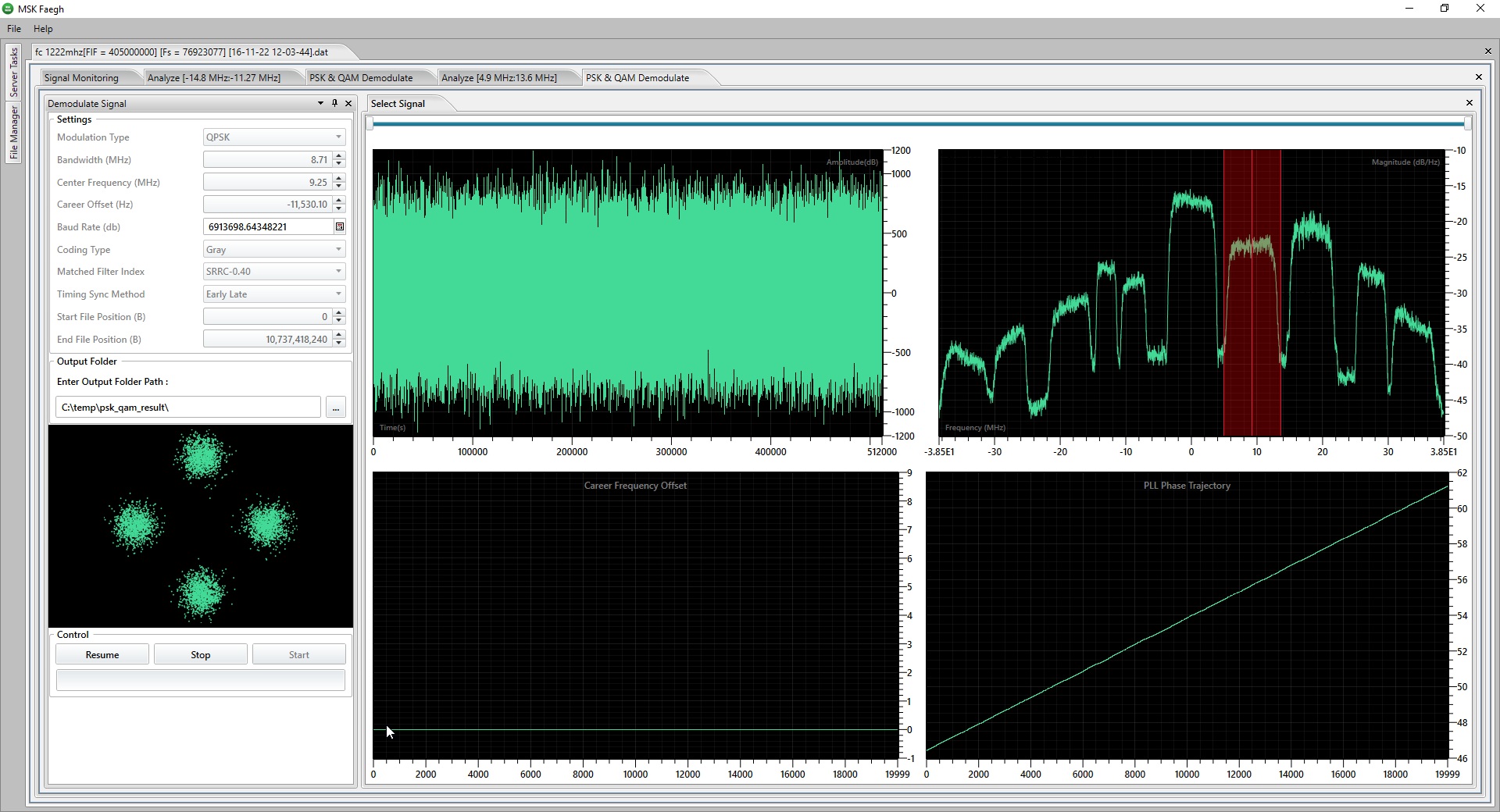Click the red selected band in spectrum plot
1500x812 pixels.
[1252, 293]
